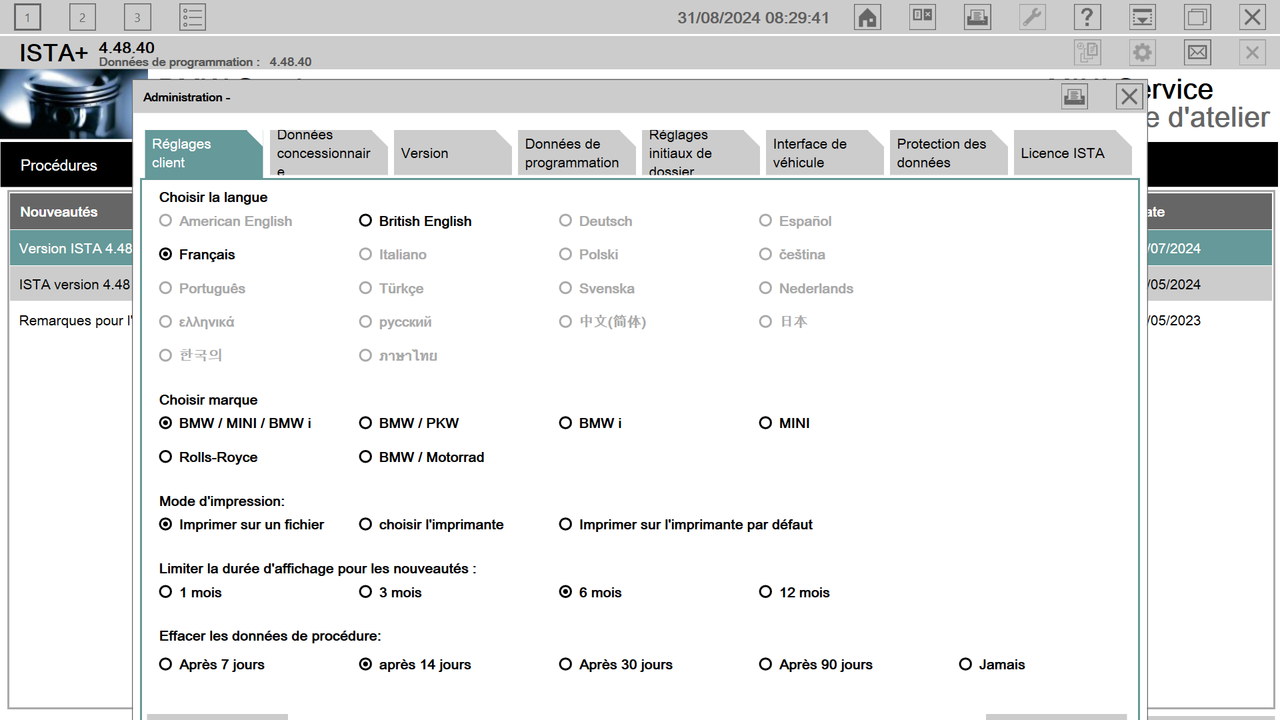This screenshot has width=1280, height=720.
Task: Select the Version ISTA 4.48 news row
Action: click(x=72, y=248)
